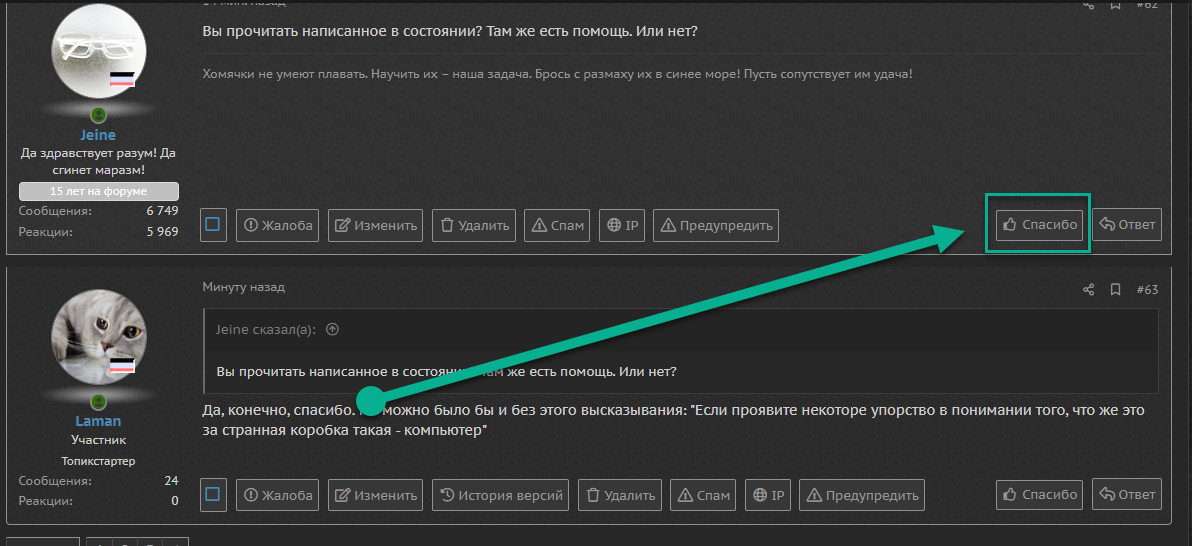Bookmark post #63 with the bookmark icon
Image resolution: width=1192 pixels, height=546 pixels.
1115,290
